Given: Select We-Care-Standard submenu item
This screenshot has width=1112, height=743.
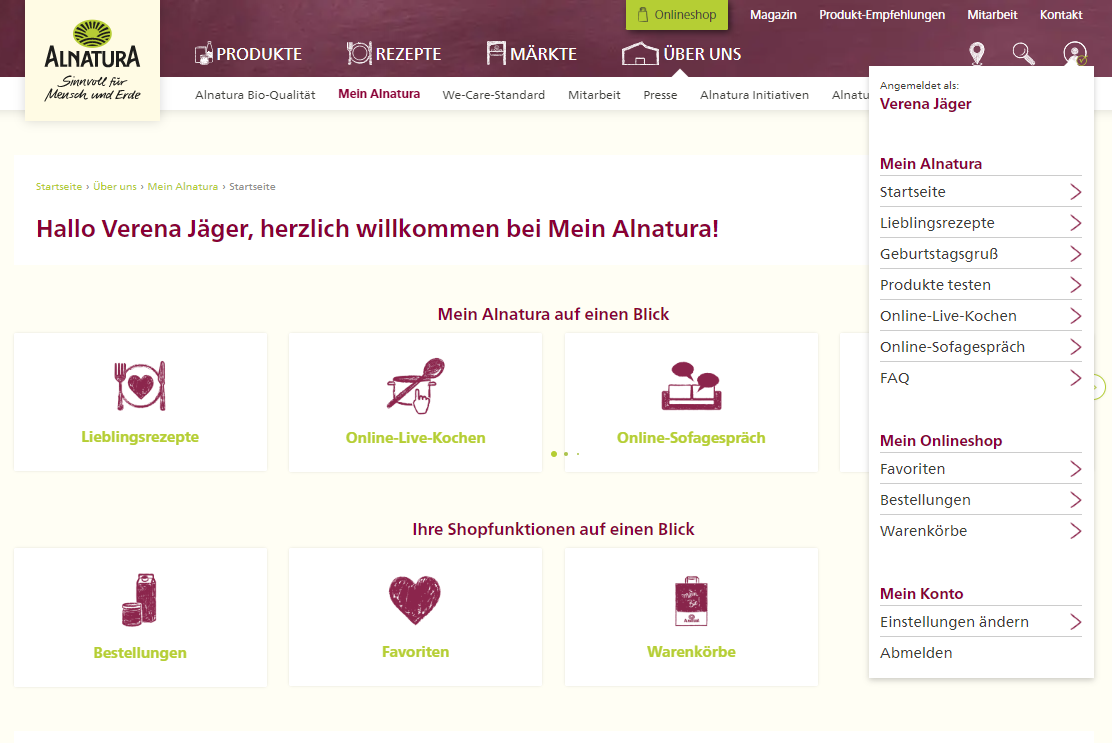Looking at the screenshot, I should point(494,95).
